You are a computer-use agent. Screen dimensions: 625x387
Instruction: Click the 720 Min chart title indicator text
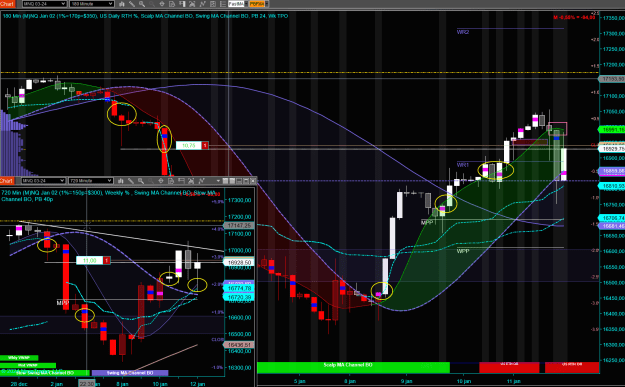[109, 196]
